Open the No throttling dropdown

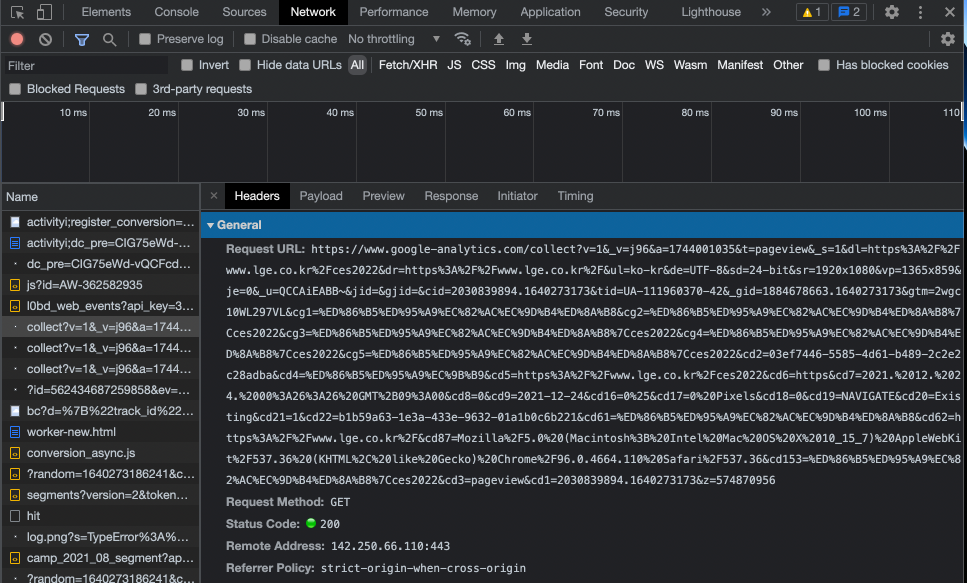click(394, 39)
